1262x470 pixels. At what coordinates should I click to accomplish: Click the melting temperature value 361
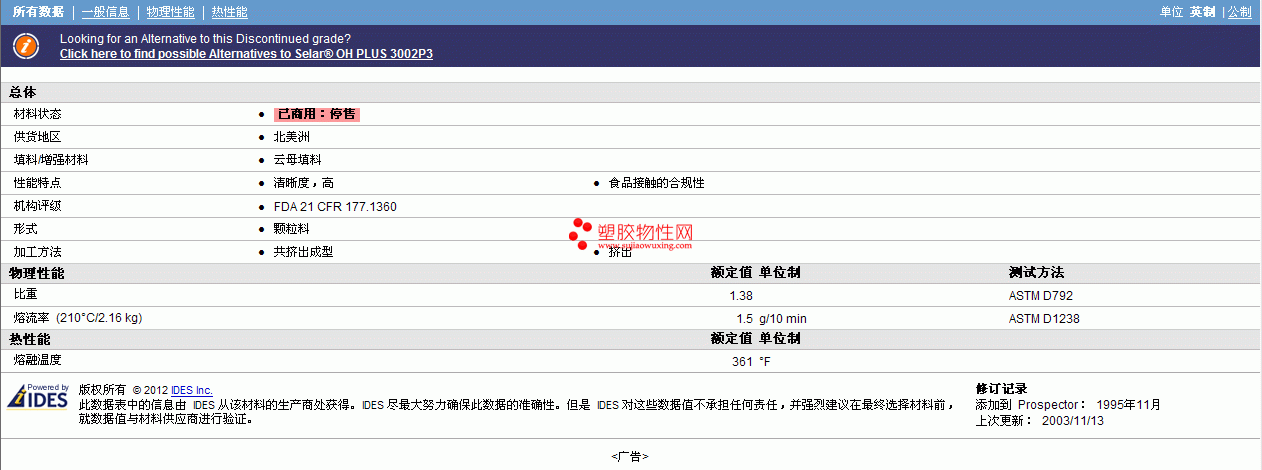(x=742, y=362)
